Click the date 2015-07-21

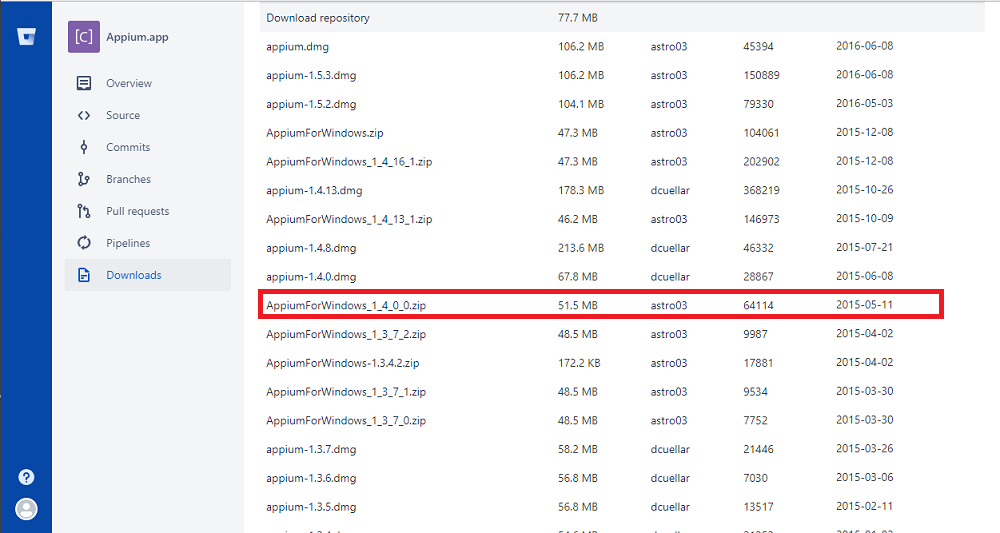click(x=864, y=247)
